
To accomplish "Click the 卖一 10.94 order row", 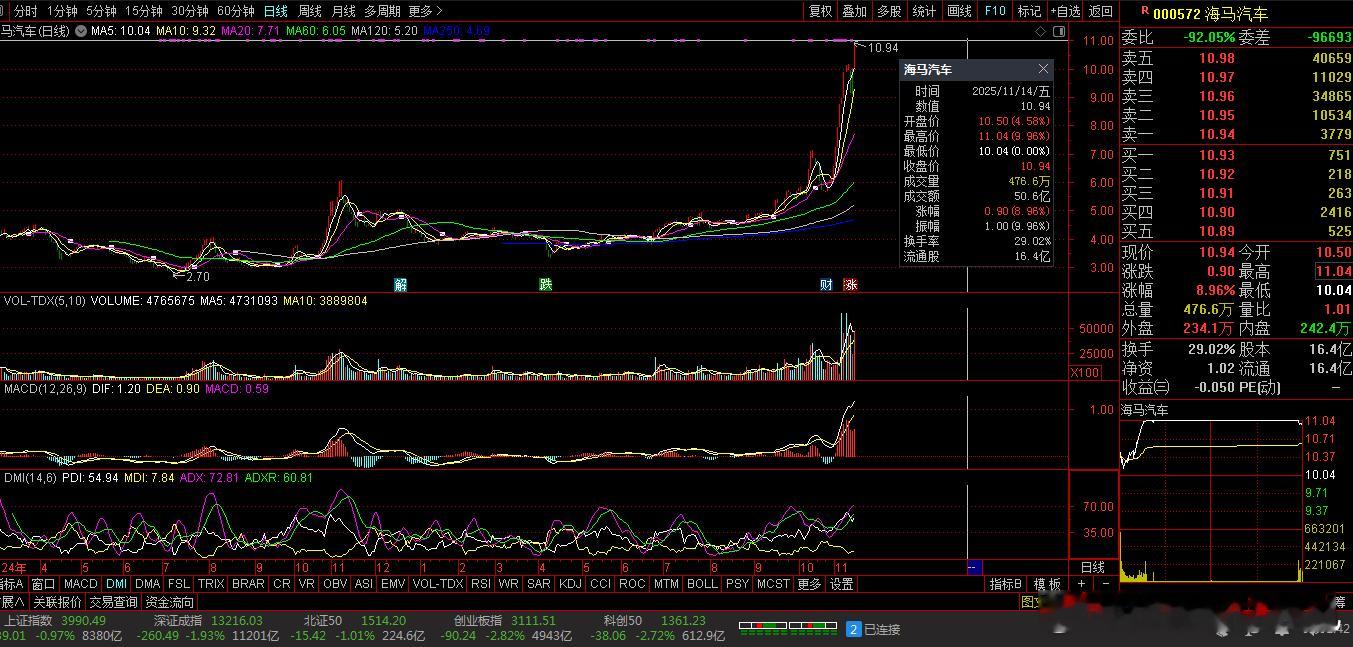I will pos(1236,134).
